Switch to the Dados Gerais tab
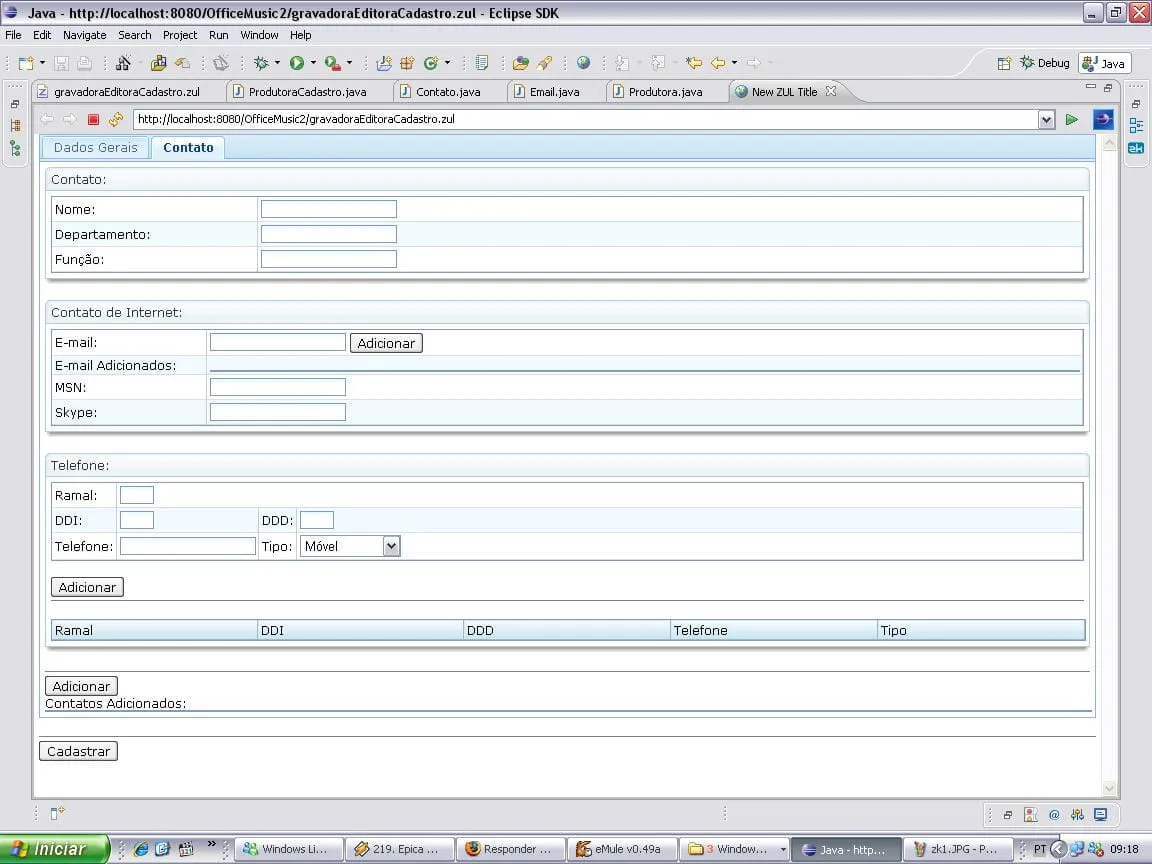 click(96, 148)
